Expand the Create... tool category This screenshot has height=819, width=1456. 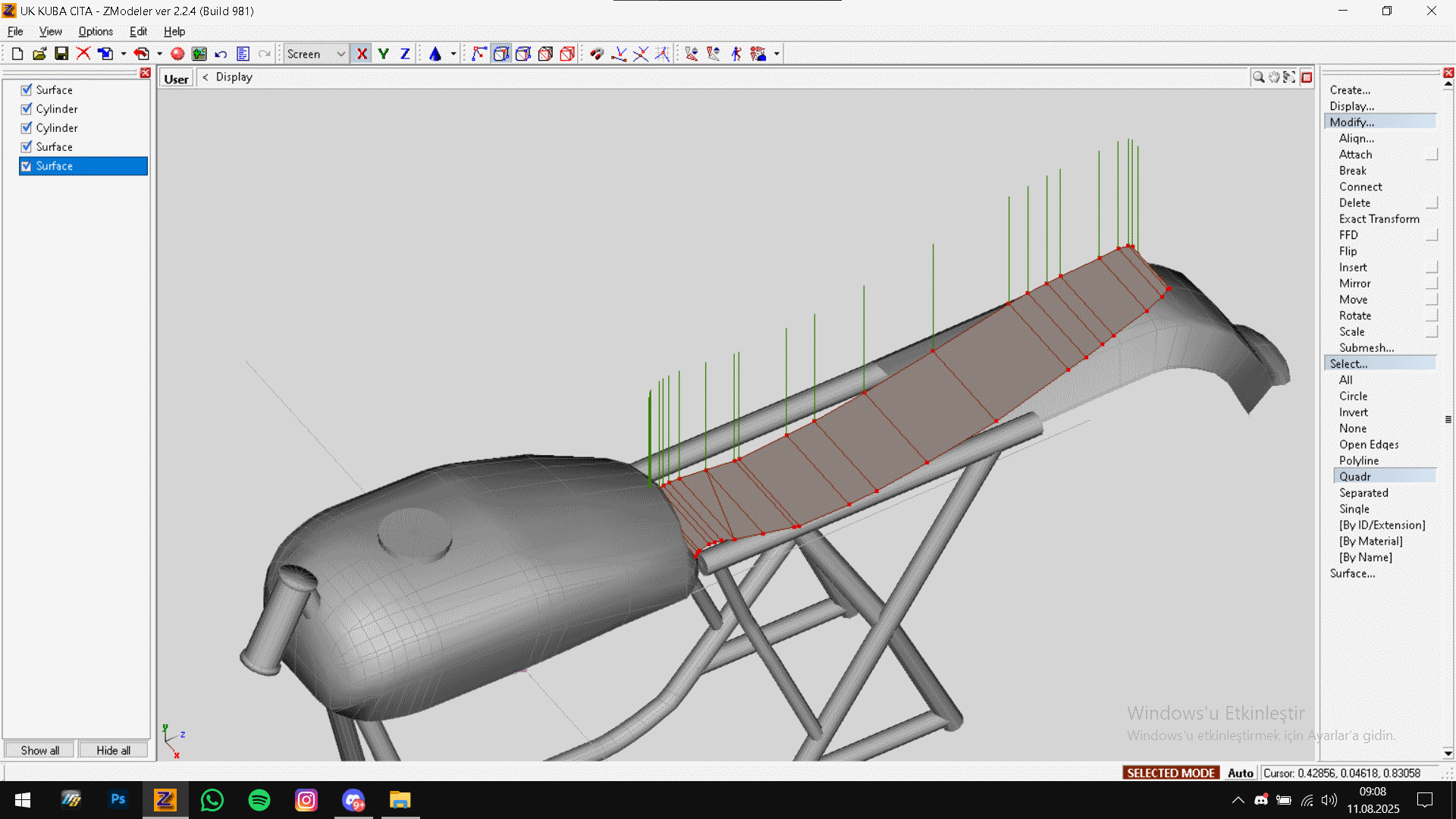1350,89
